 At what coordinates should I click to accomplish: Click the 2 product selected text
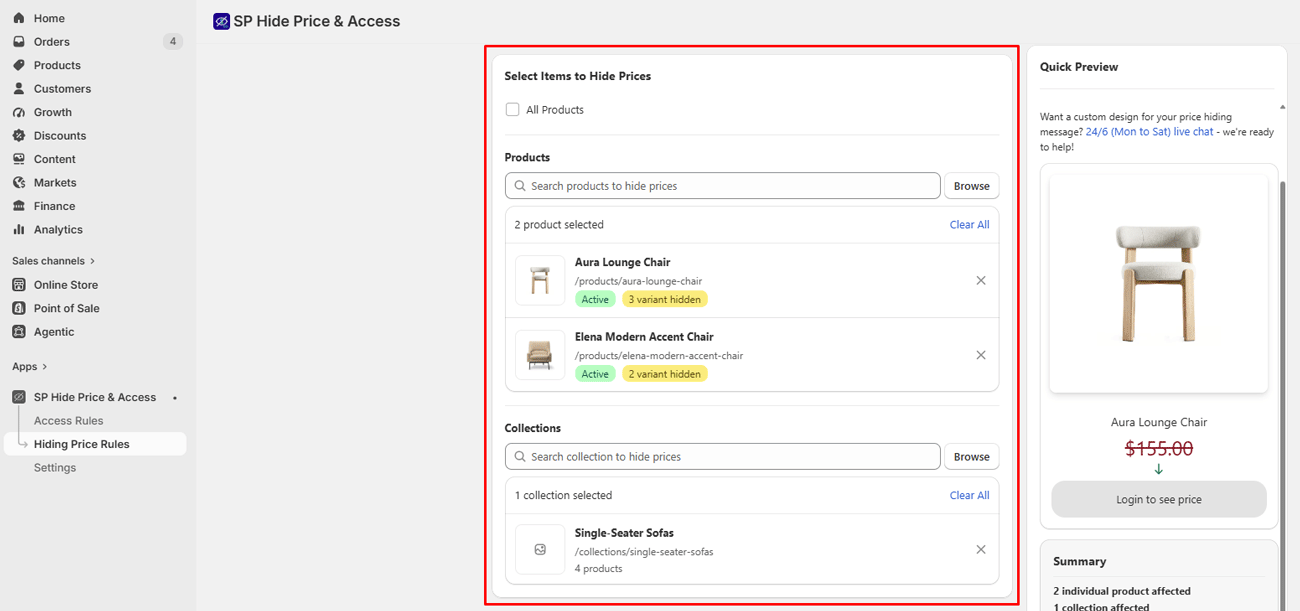coord(559,225)
